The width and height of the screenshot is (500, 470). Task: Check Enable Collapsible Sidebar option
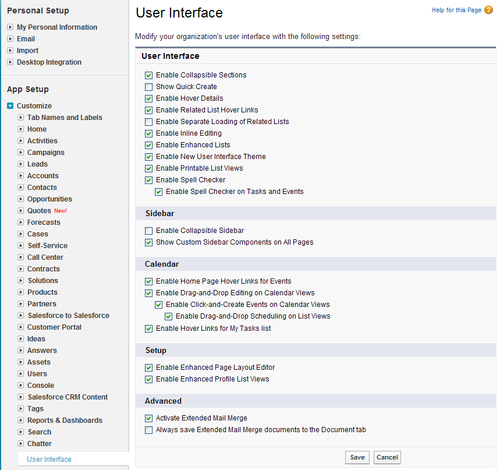click(x=149, y=231)
